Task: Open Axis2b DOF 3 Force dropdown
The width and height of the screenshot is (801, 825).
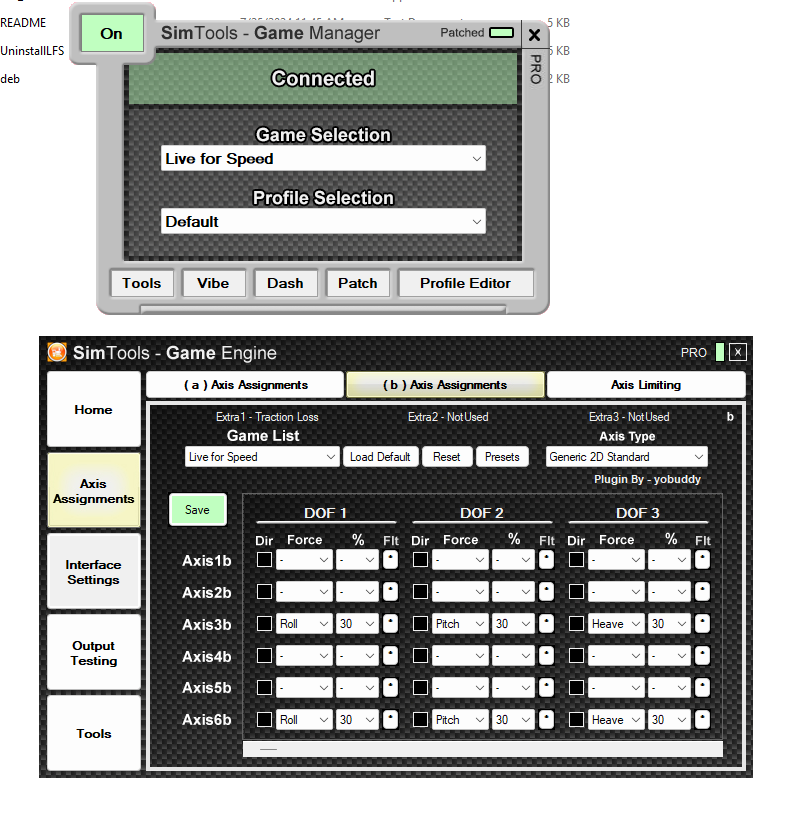Action: click(616, 592)
